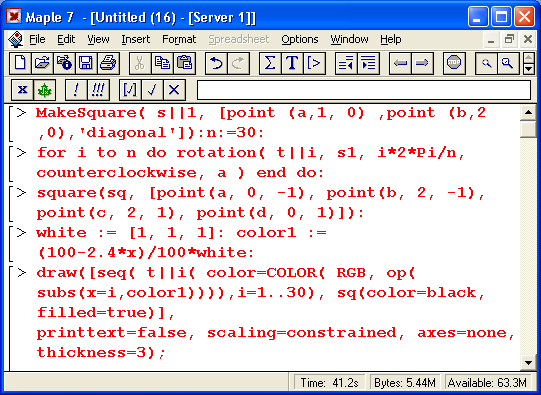This screenshot has width=541, height=395.
Task: Save worksheet with floppy disk icon
Action: pos(86,63)
